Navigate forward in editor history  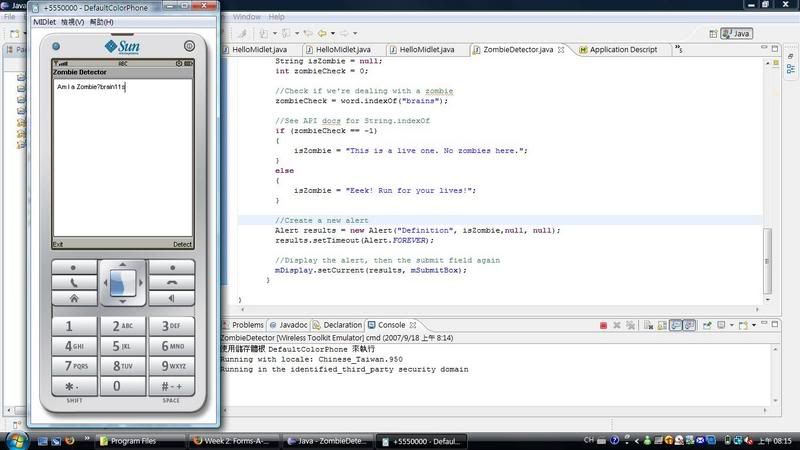click(344, 34)
